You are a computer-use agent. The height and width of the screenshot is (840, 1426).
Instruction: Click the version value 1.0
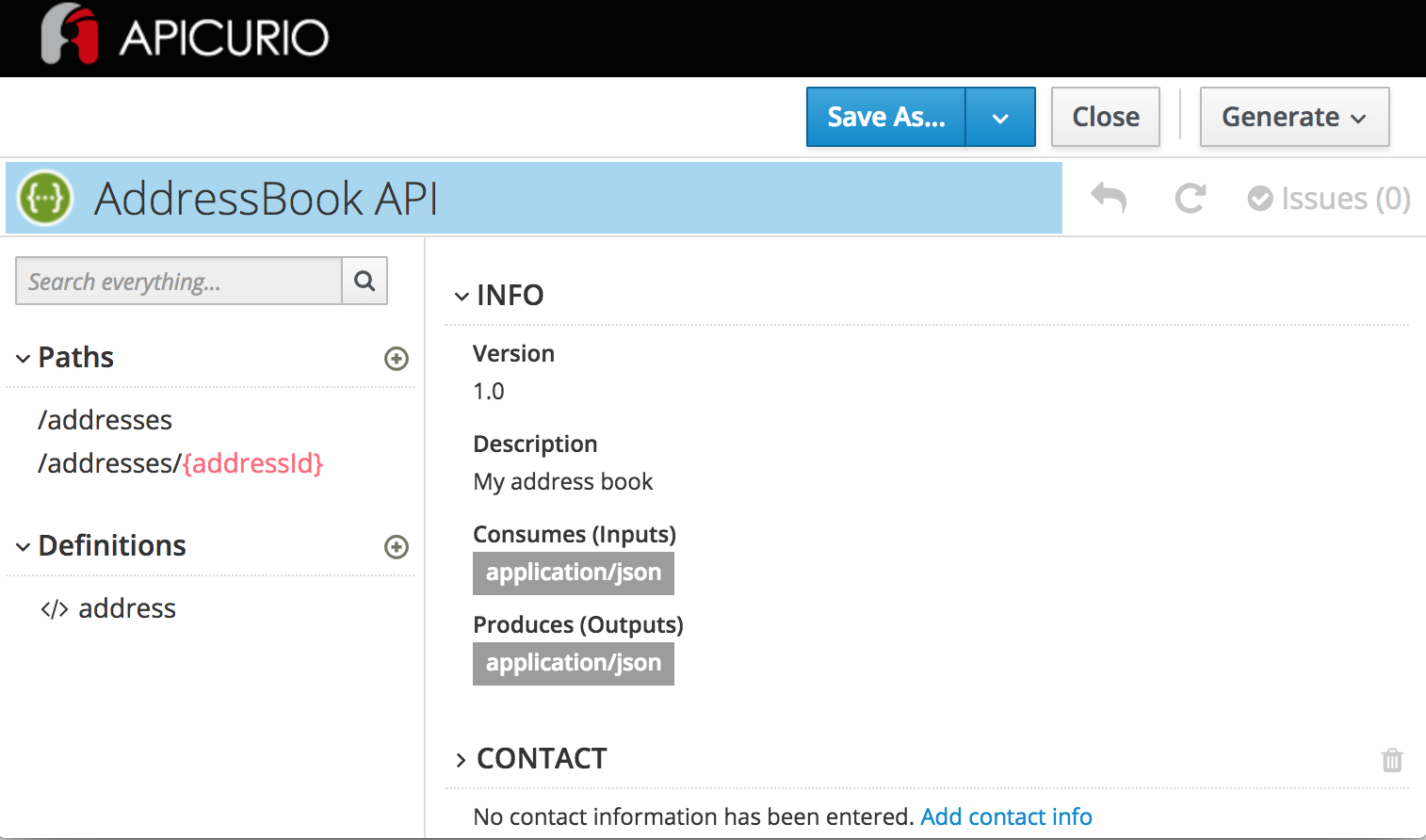tap(489, 391)
